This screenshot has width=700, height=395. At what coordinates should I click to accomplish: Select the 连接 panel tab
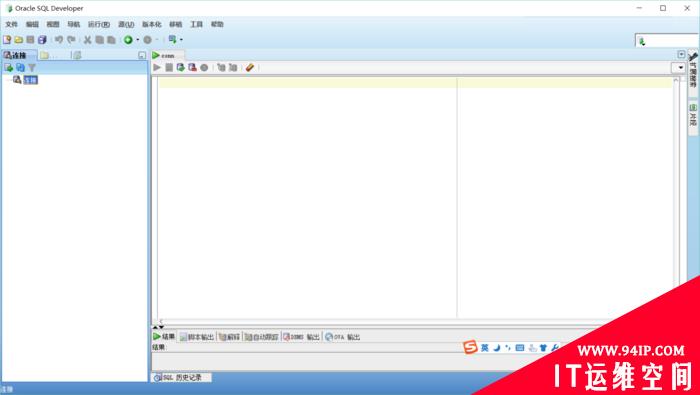(x=18, y=55)
